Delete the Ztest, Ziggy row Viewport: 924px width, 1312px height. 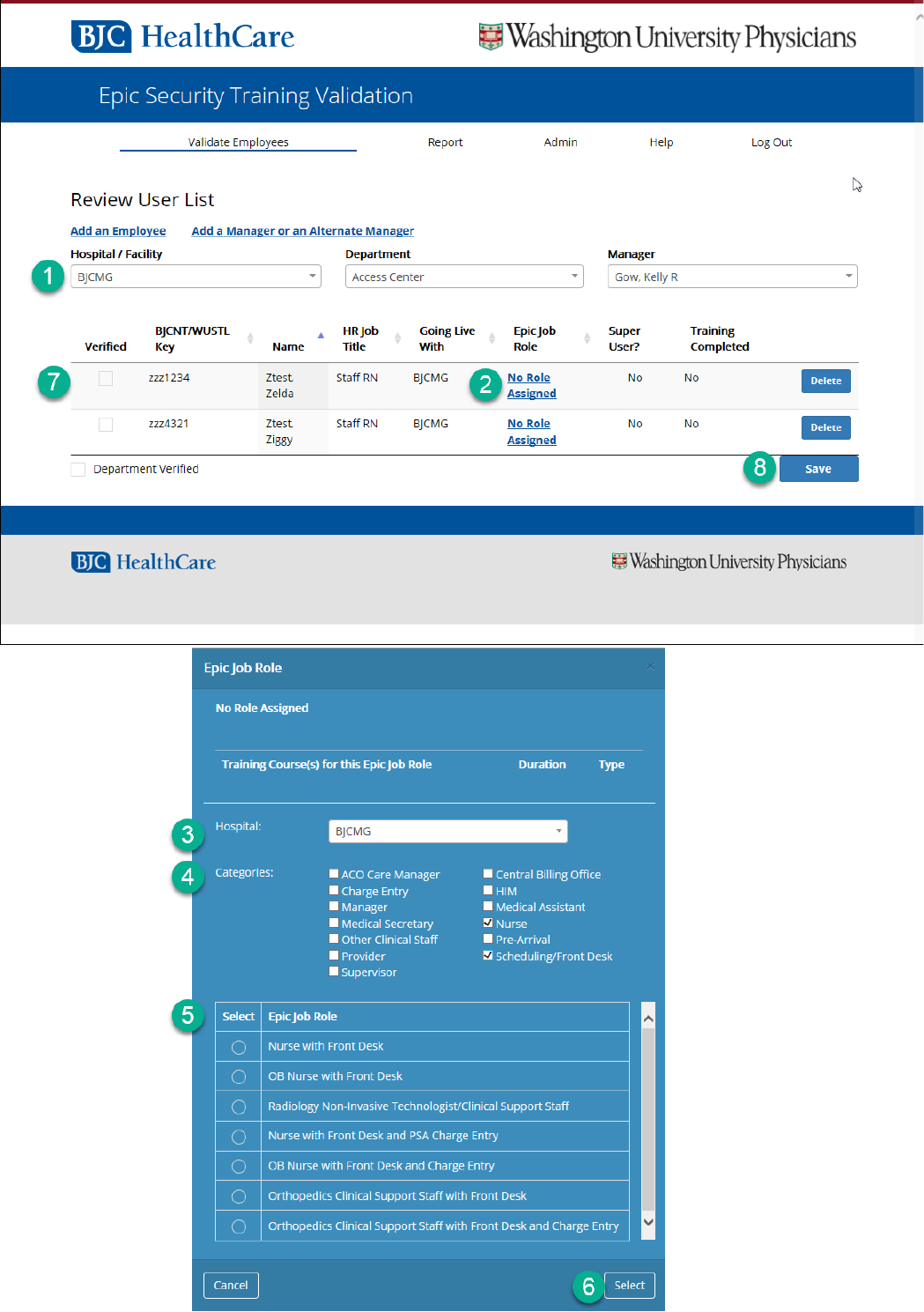(x=825, y=427)
